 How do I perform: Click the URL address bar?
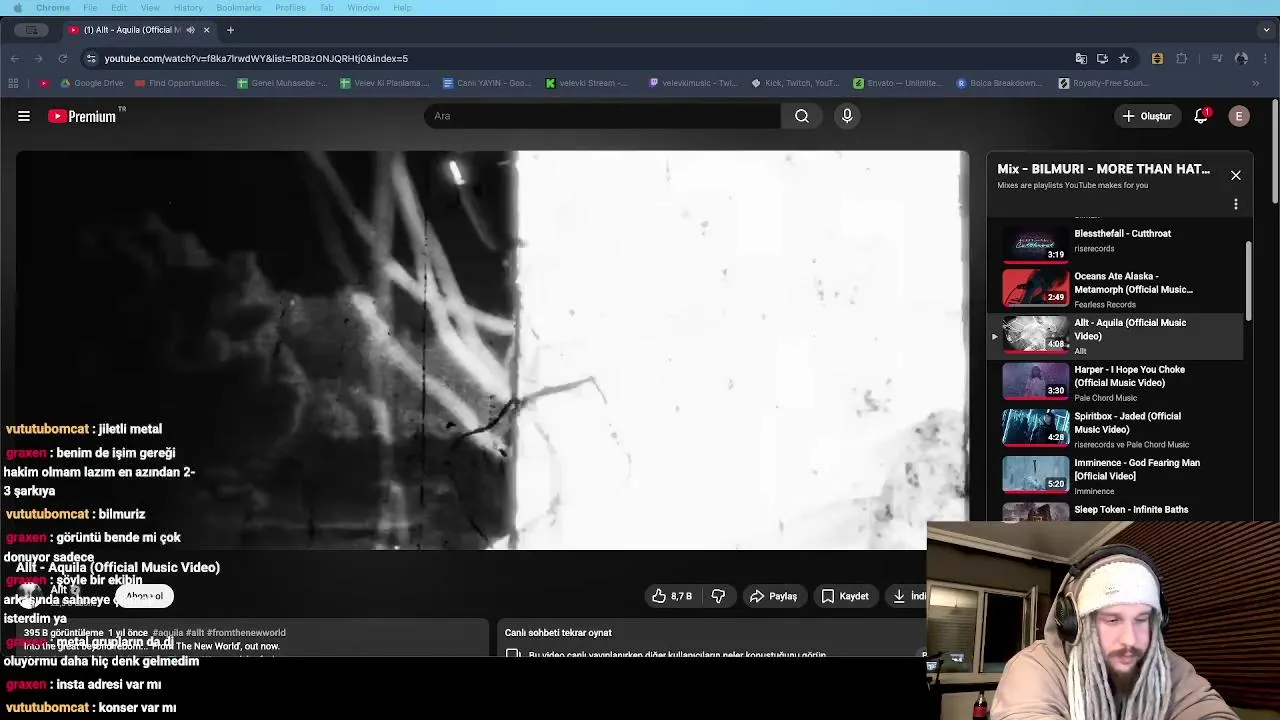coord(580,58)
